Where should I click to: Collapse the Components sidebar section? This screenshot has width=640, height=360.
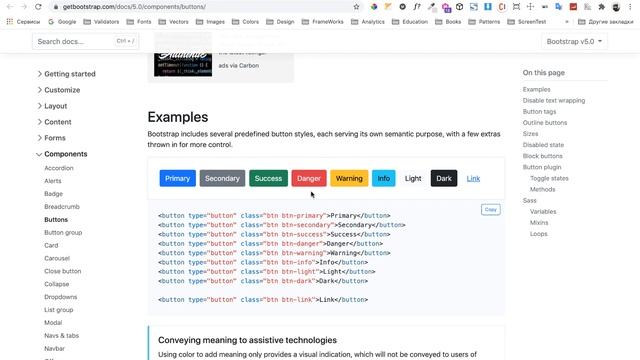pos(62,154)
